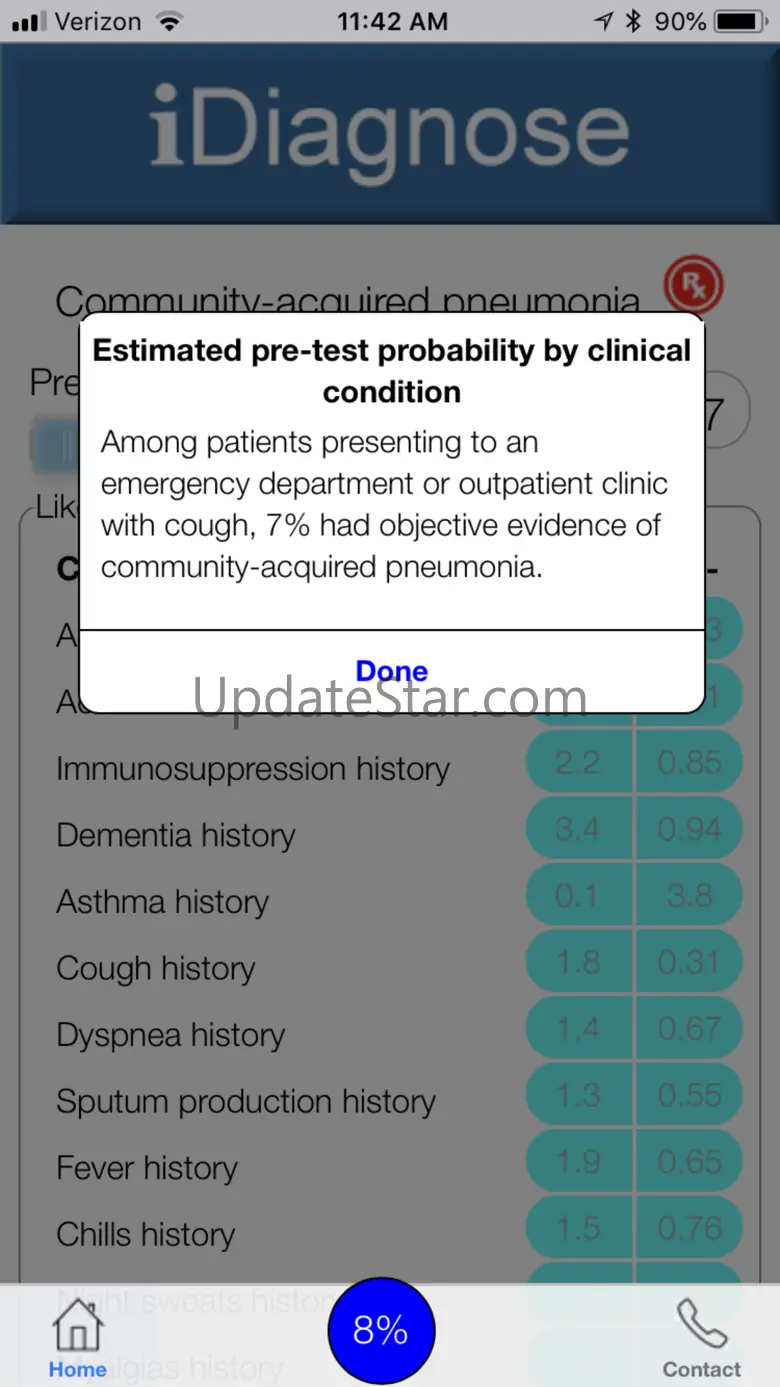Select Dementia history negative ratio 0.94
The height and width of the screenshot is (1387, 780).
point(689,829)
